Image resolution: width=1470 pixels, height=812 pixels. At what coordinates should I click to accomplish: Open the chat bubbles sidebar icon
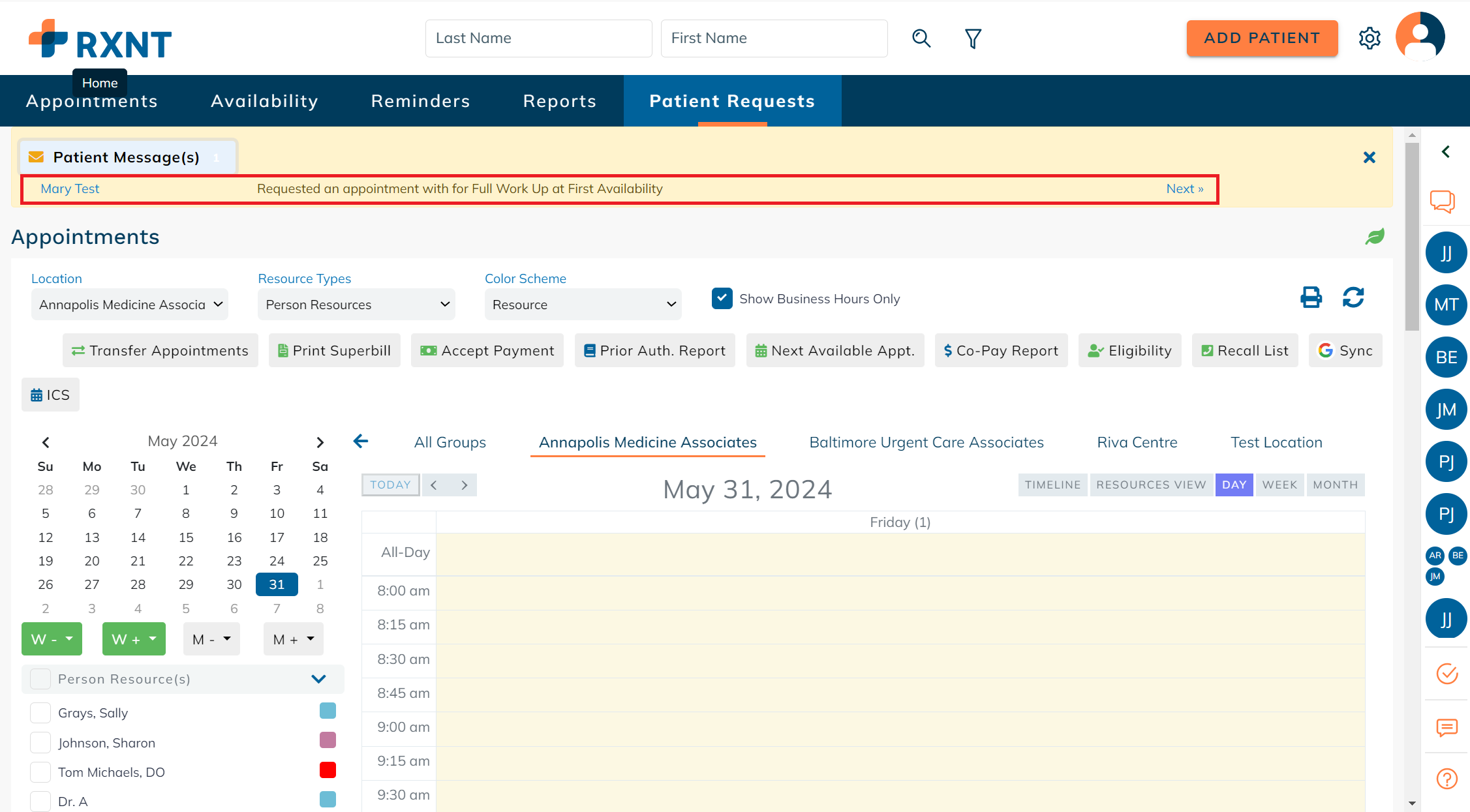[1443, 202]
